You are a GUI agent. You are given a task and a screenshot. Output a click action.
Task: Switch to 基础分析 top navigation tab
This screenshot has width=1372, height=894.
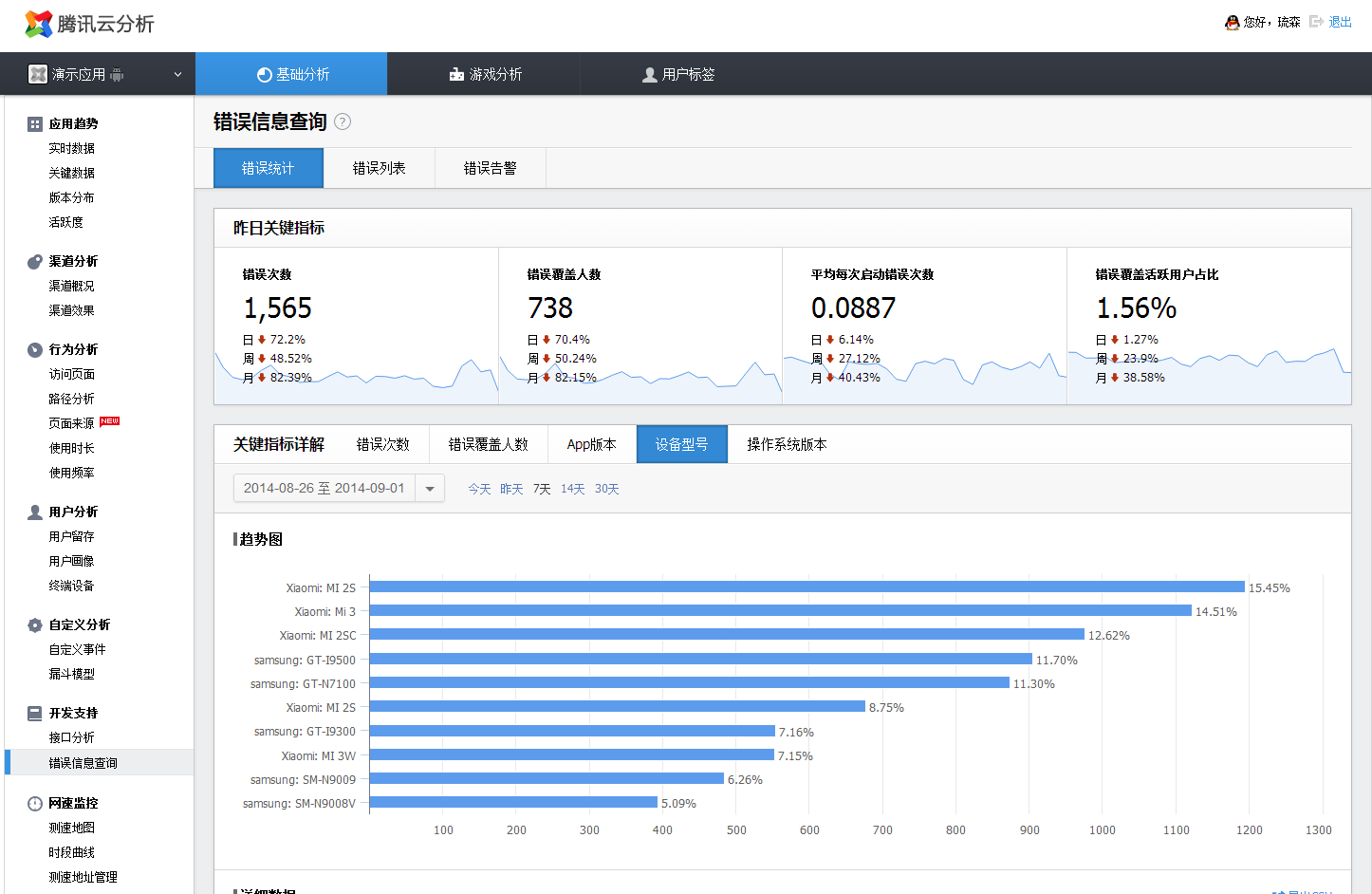pyautogui.click(x=291, y=74)
